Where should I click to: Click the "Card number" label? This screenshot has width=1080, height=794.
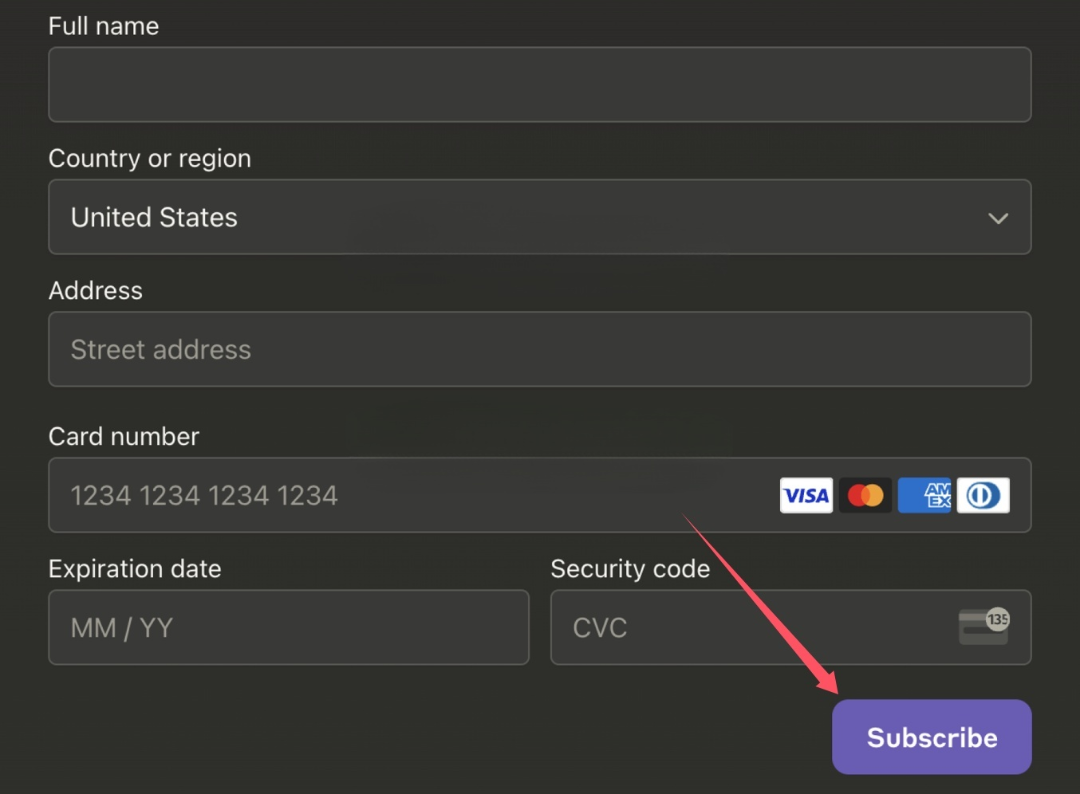[123, 436]
